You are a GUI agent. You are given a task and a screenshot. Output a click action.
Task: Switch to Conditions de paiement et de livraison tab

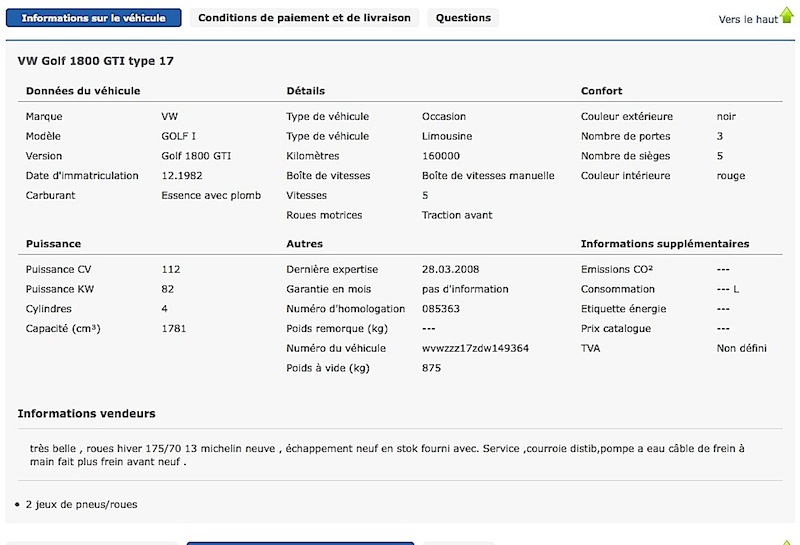tap(304, 18)
